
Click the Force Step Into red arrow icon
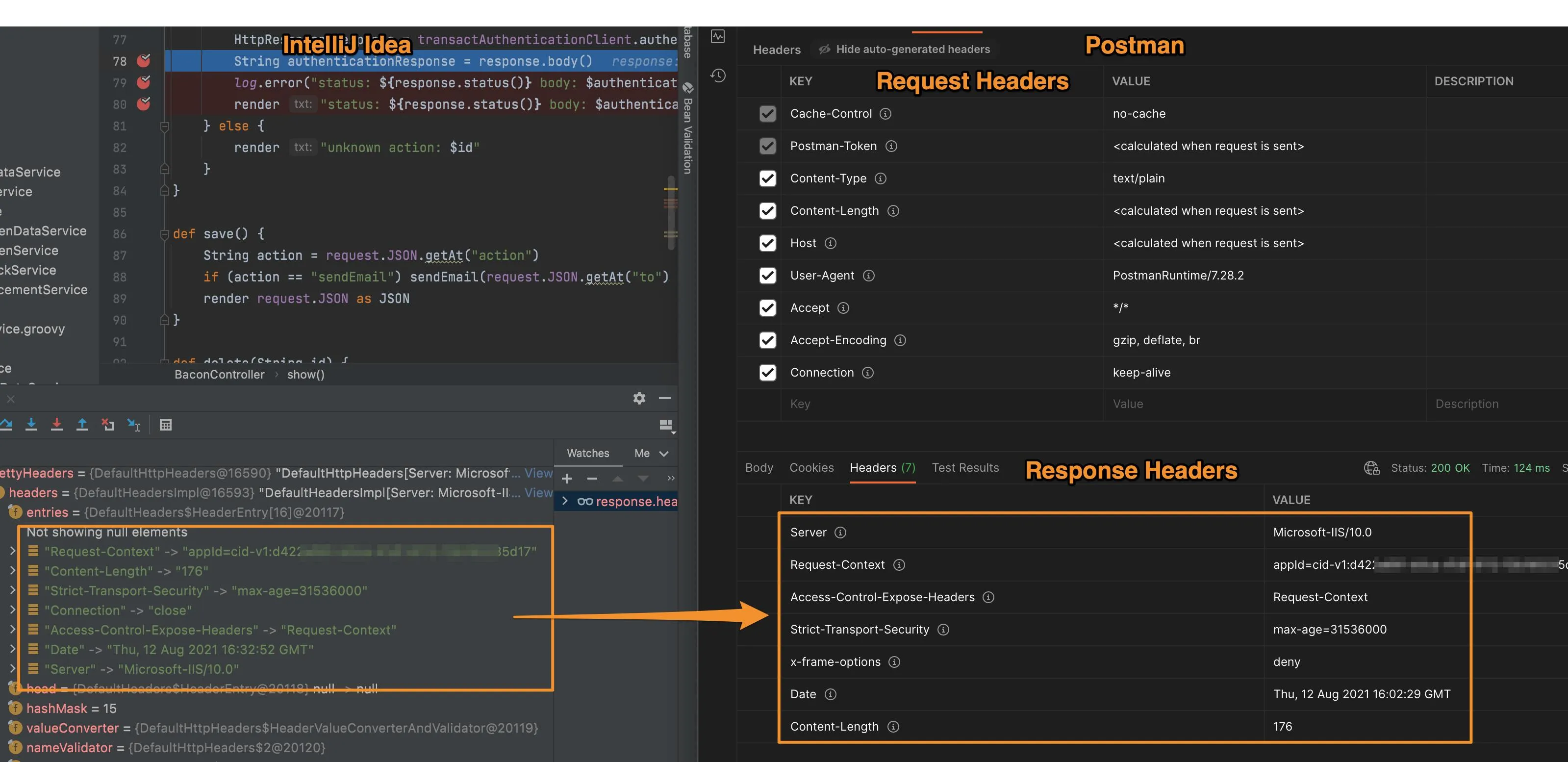56,424
